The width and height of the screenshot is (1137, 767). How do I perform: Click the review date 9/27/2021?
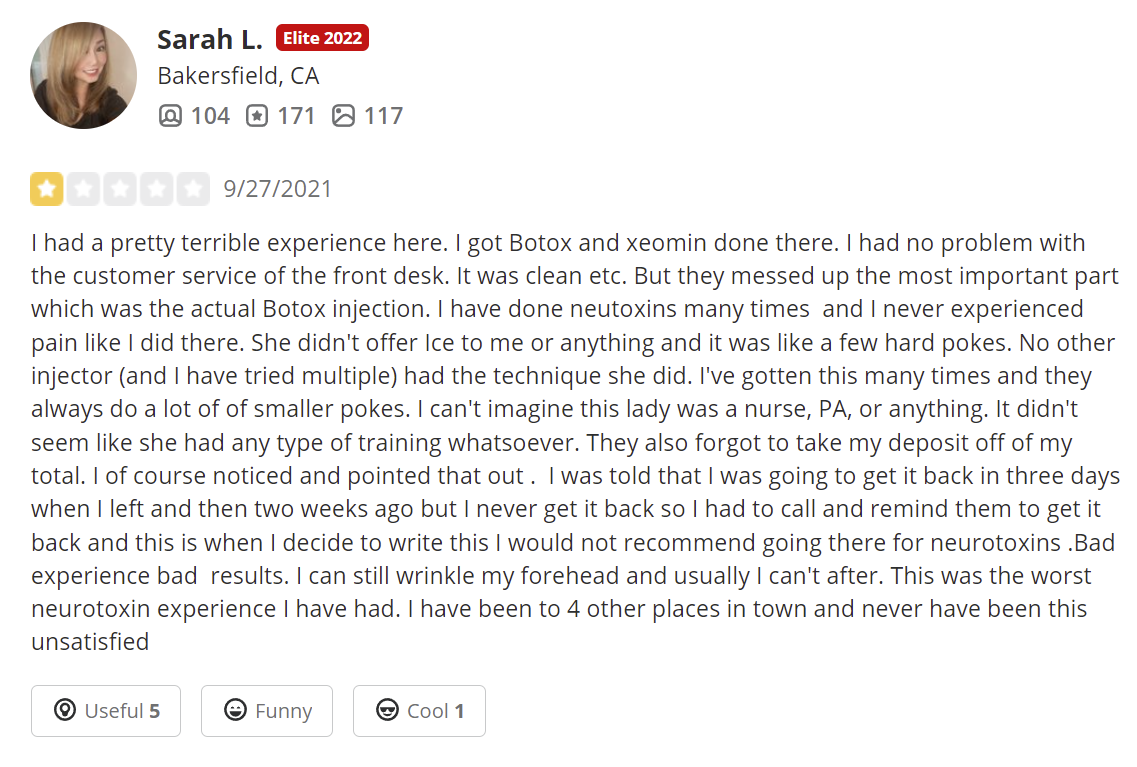(x=278, y=189)
